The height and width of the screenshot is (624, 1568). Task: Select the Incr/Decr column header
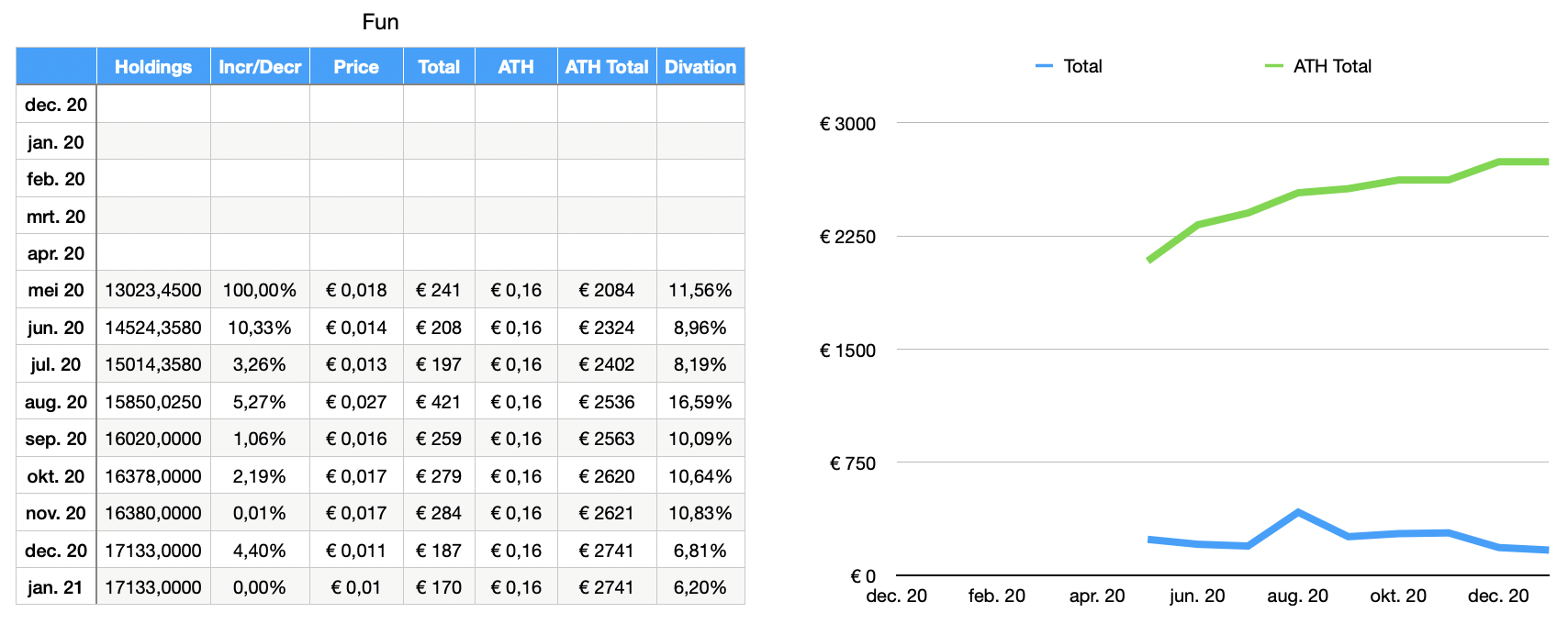[260, 67]
